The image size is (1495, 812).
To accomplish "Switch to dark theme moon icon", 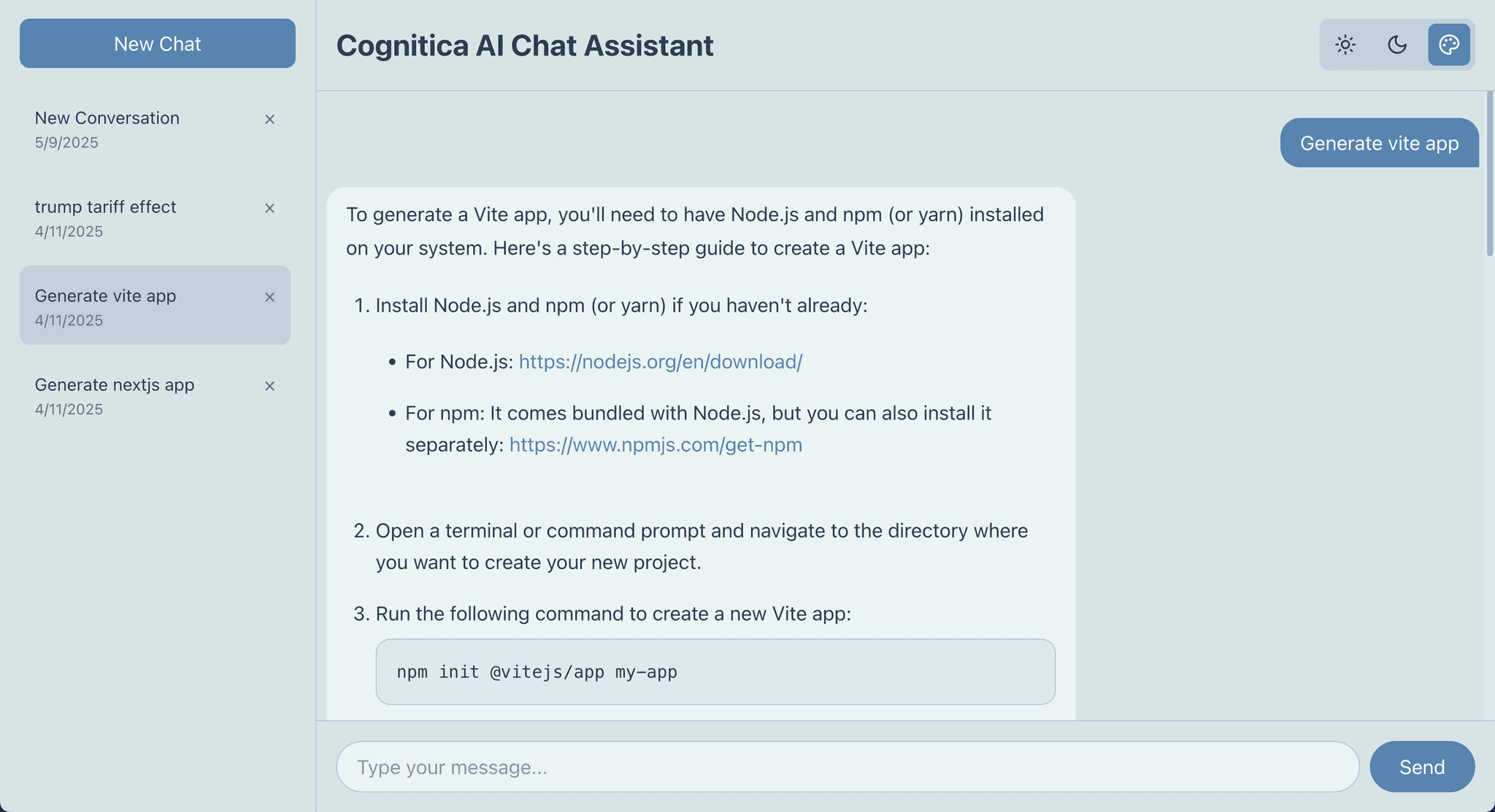I will (1397, 45).
